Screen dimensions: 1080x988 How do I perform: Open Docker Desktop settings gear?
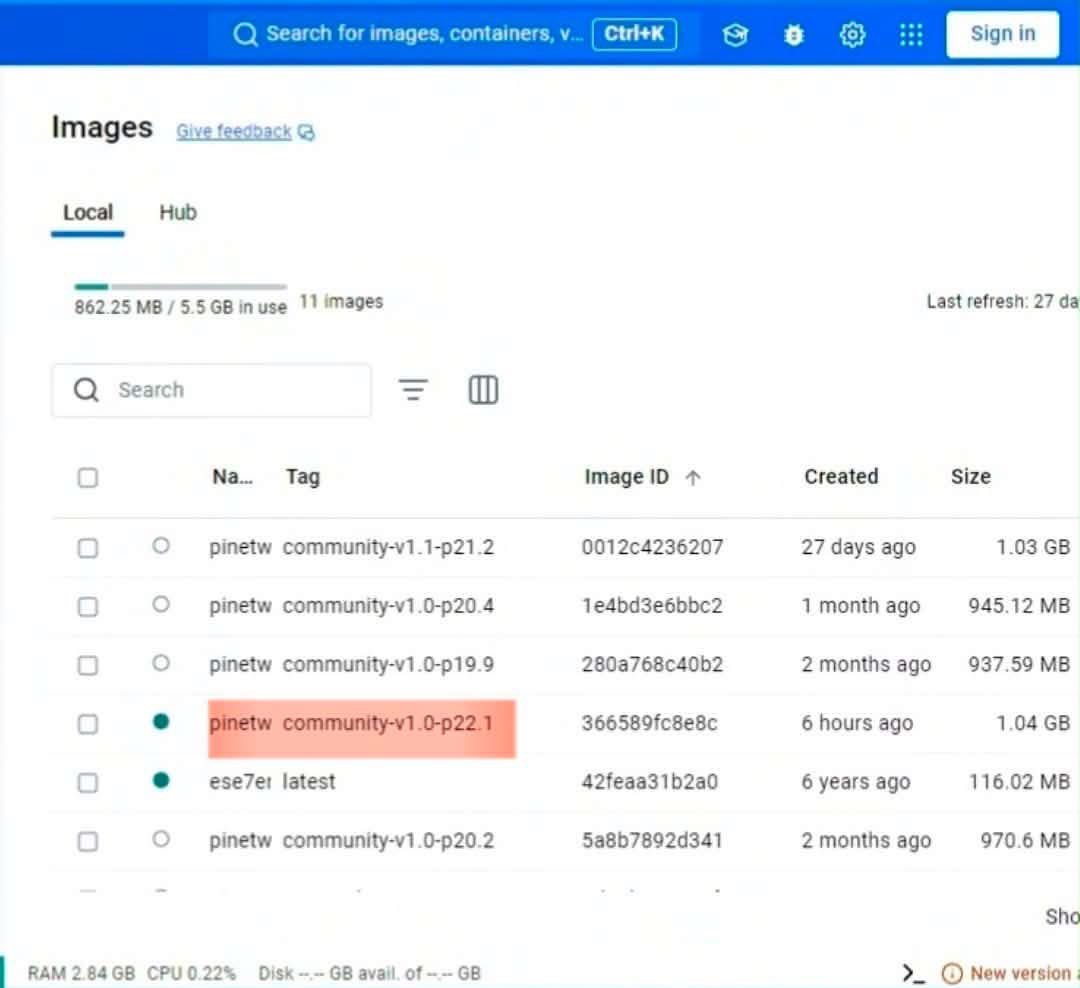[851, 34]
